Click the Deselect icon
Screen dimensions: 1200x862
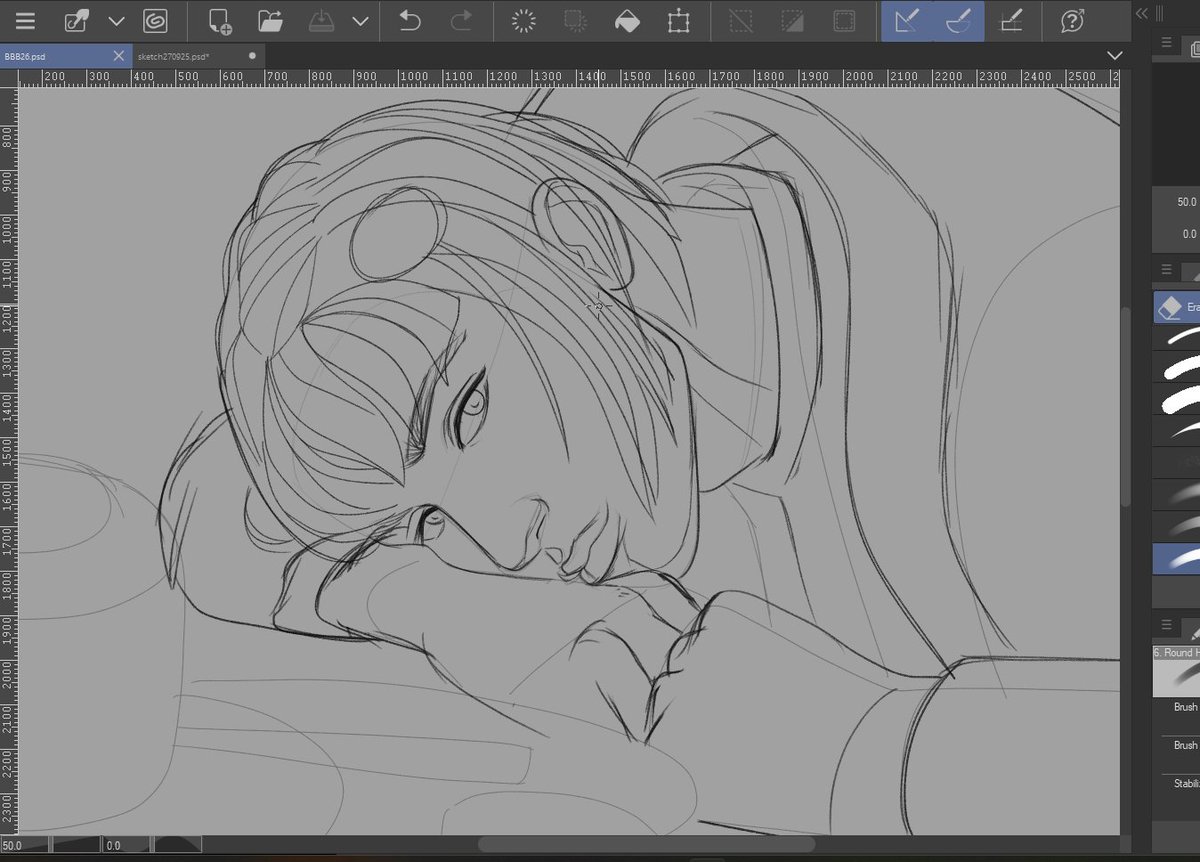(x=741, y=21)
